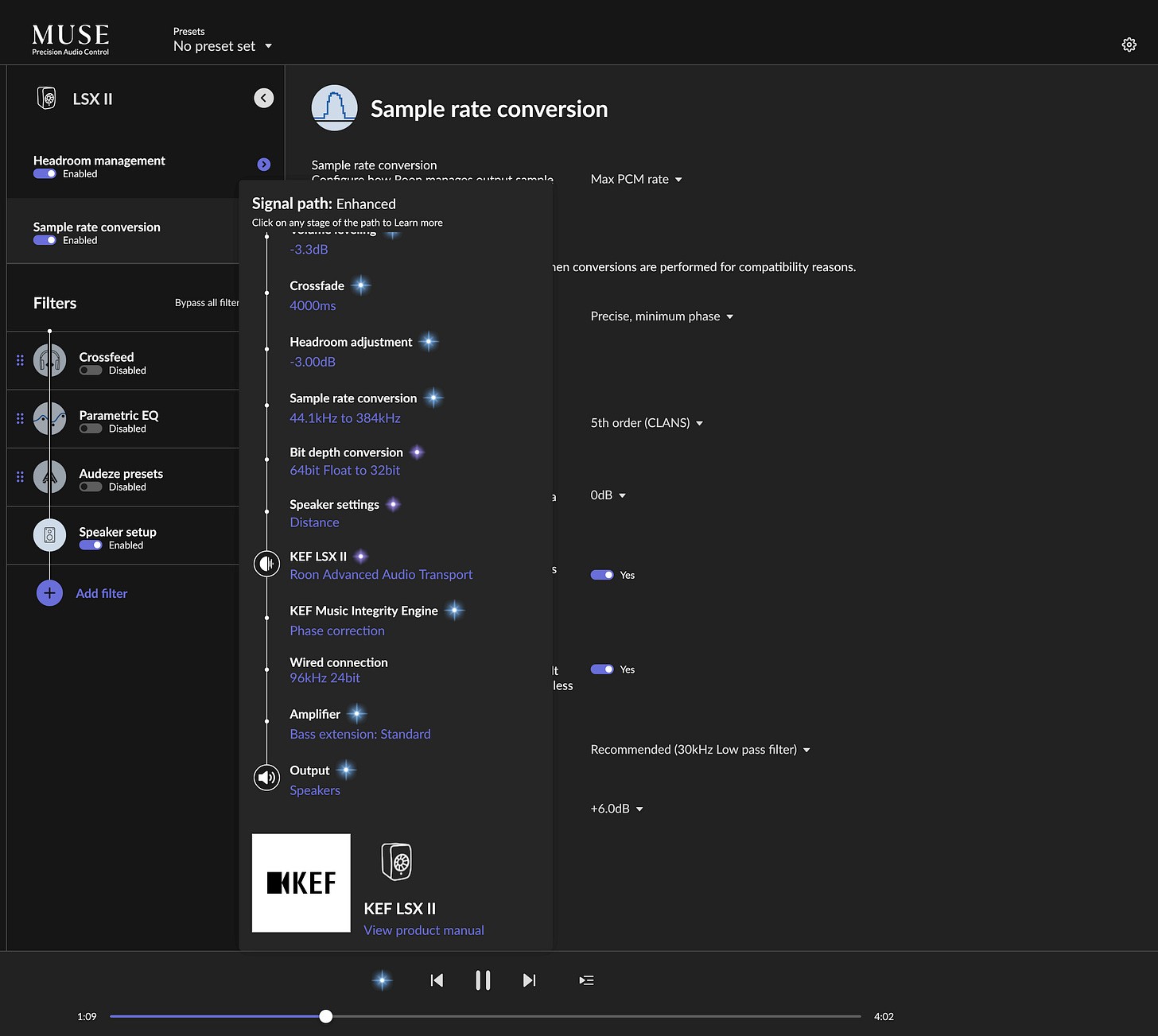
Task: Open the +6.0dB dropdown
Action: [x=616, y=809]
